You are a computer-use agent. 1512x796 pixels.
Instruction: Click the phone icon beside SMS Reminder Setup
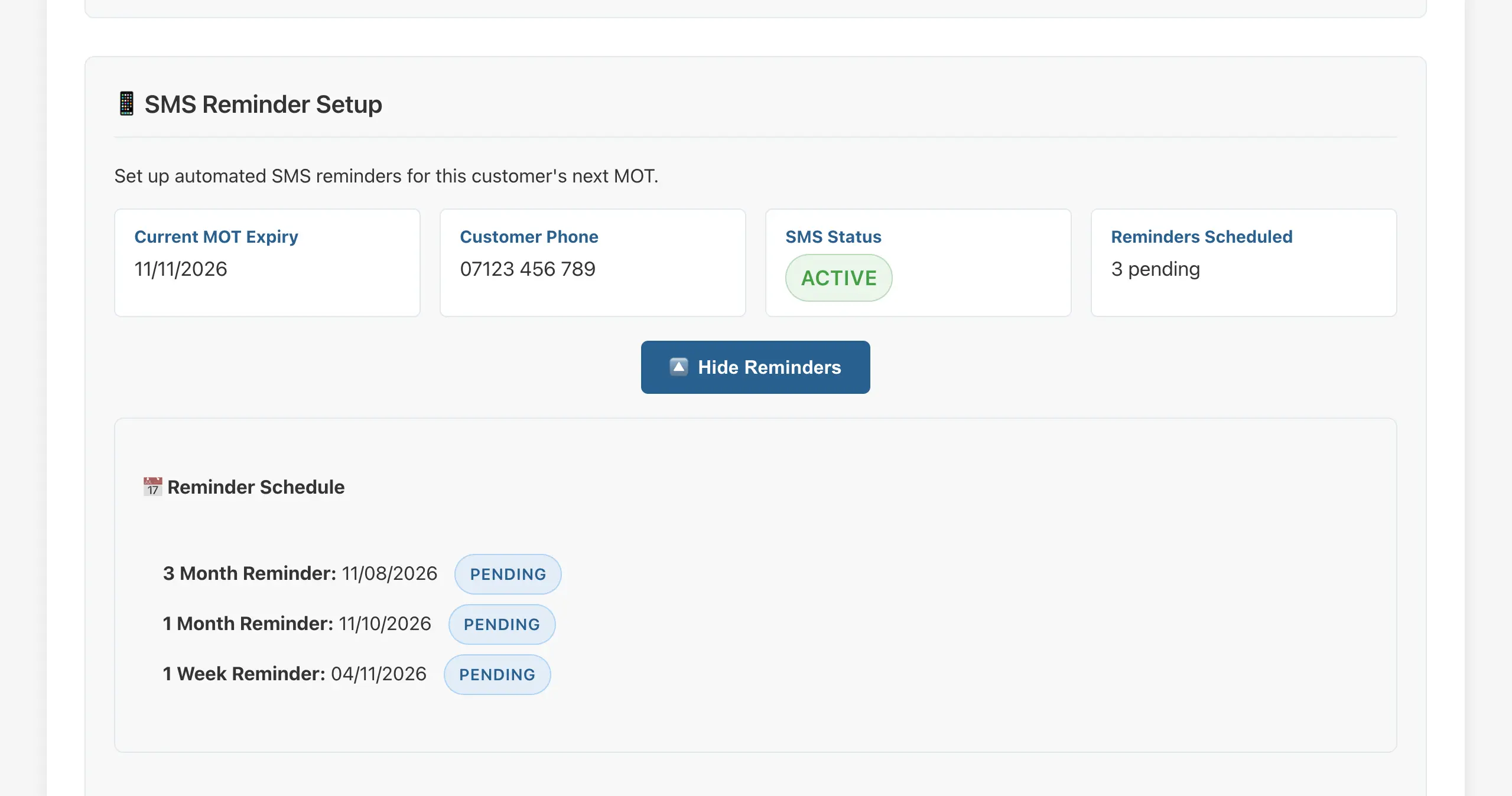click(126, 104)
